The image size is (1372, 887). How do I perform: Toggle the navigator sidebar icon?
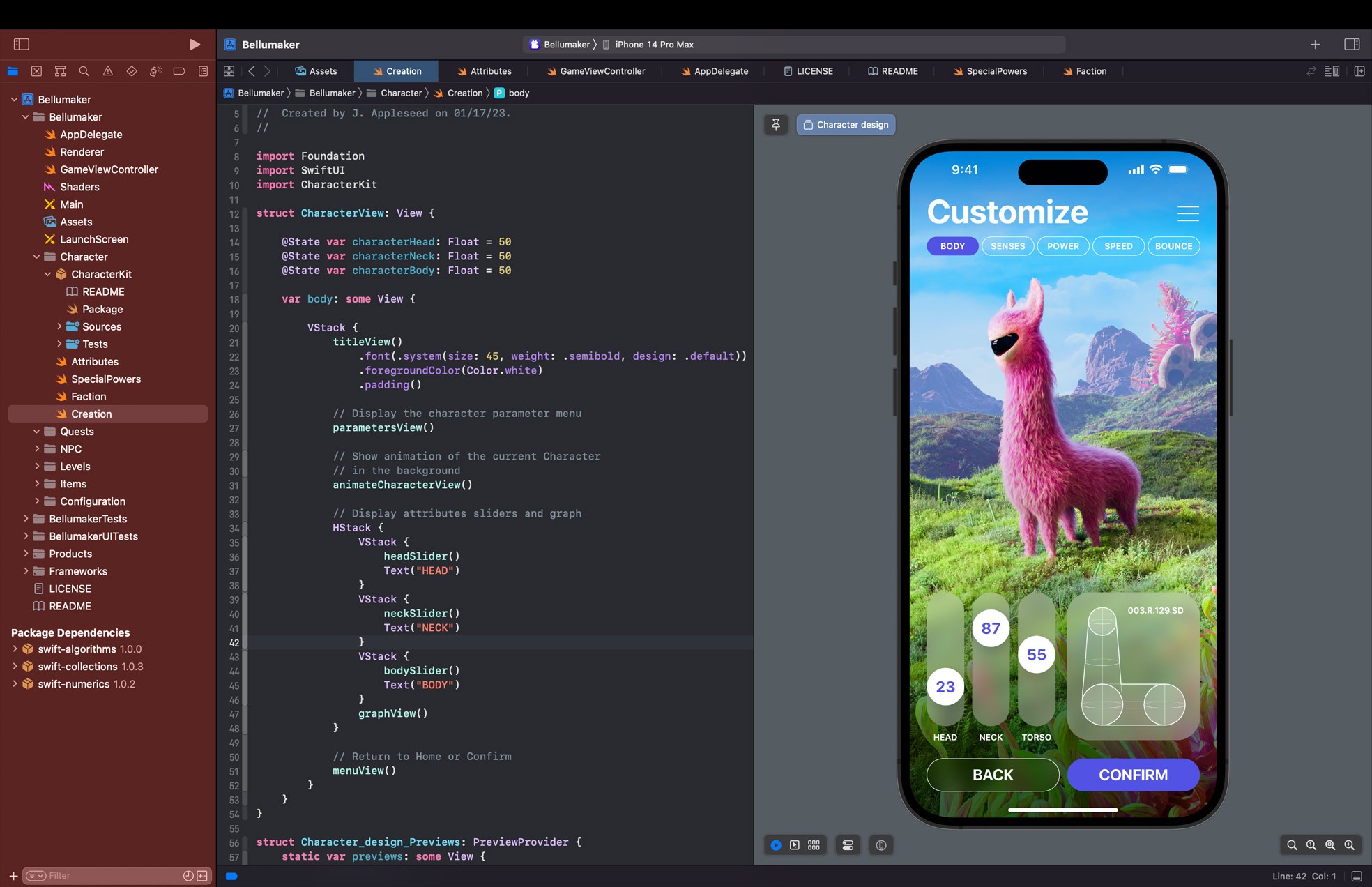click(22, 44)
